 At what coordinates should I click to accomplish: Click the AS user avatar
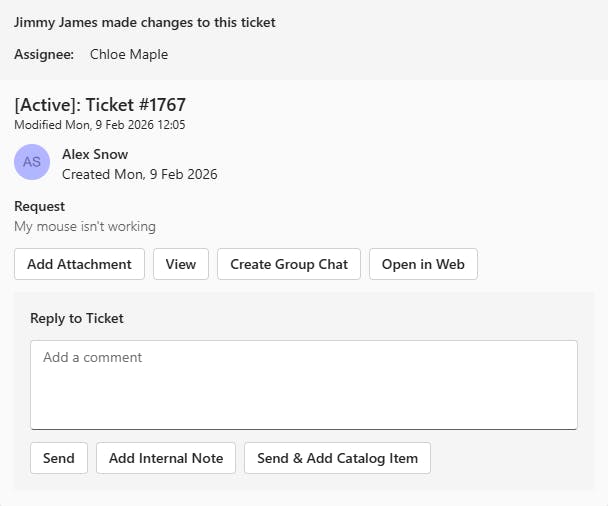coord(32,162)
